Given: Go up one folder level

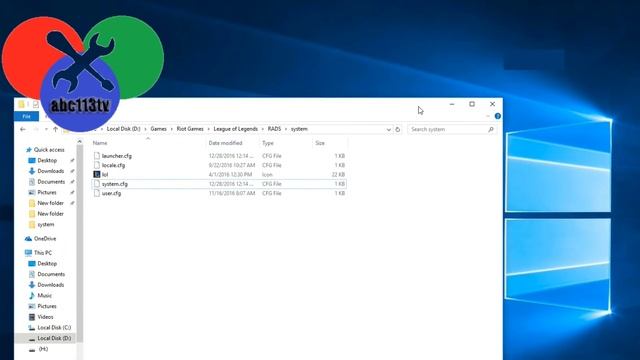Looking at the screenshot, I should (x=55, y=129).
